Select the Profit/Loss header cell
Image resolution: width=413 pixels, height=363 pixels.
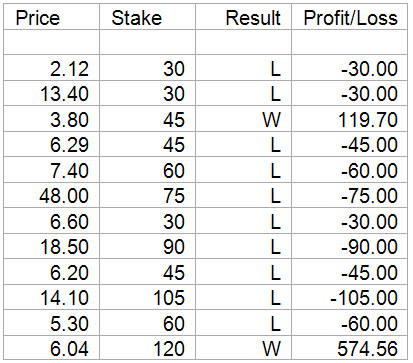(x=349, y=17)
